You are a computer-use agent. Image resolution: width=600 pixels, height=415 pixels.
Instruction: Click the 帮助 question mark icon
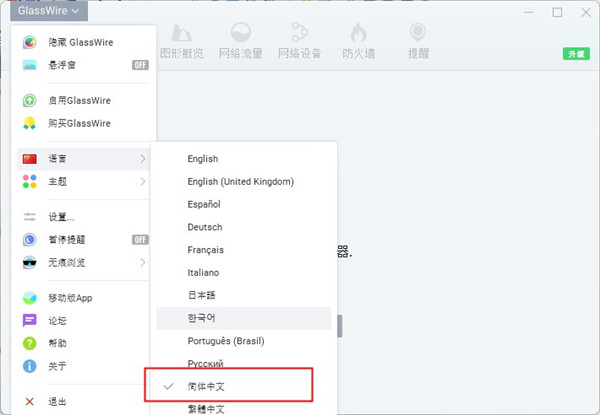point(29,344)
